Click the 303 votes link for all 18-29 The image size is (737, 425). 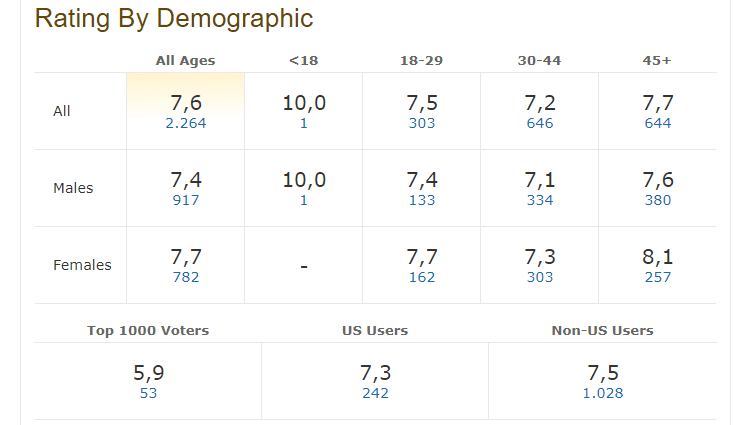pyautogui.click(x=422, y=124)
